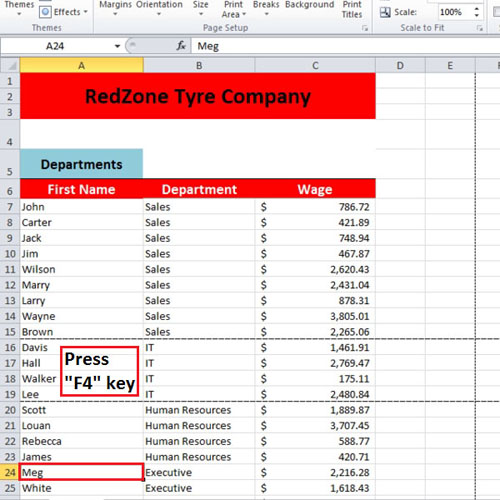Click the formula bar containing Meg
This screenshot has height=500, width=500.
pyautogui.click(x=345, y=46)
